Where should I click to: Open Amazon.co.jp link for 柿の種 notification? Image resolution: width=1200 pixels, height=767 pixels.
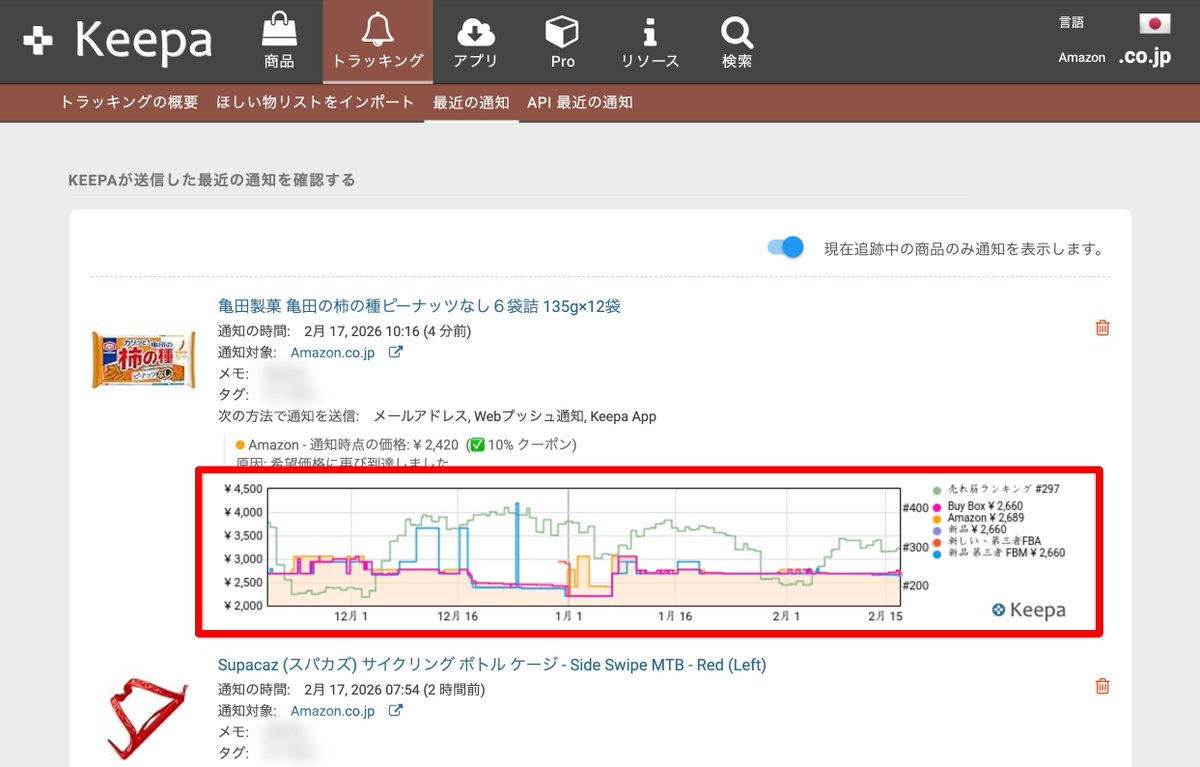point(332,352)
